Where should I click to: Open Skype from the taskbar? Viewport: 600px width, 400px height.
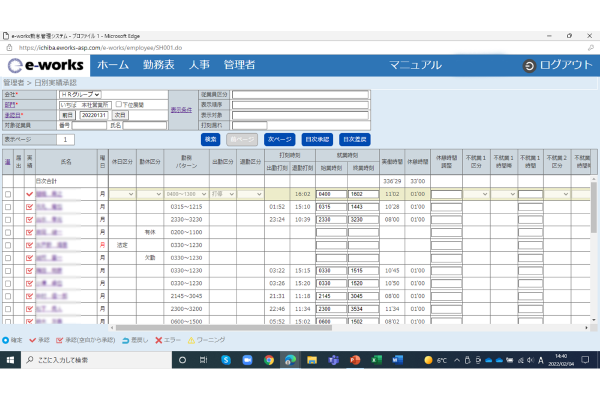click(x=226, y=360)
